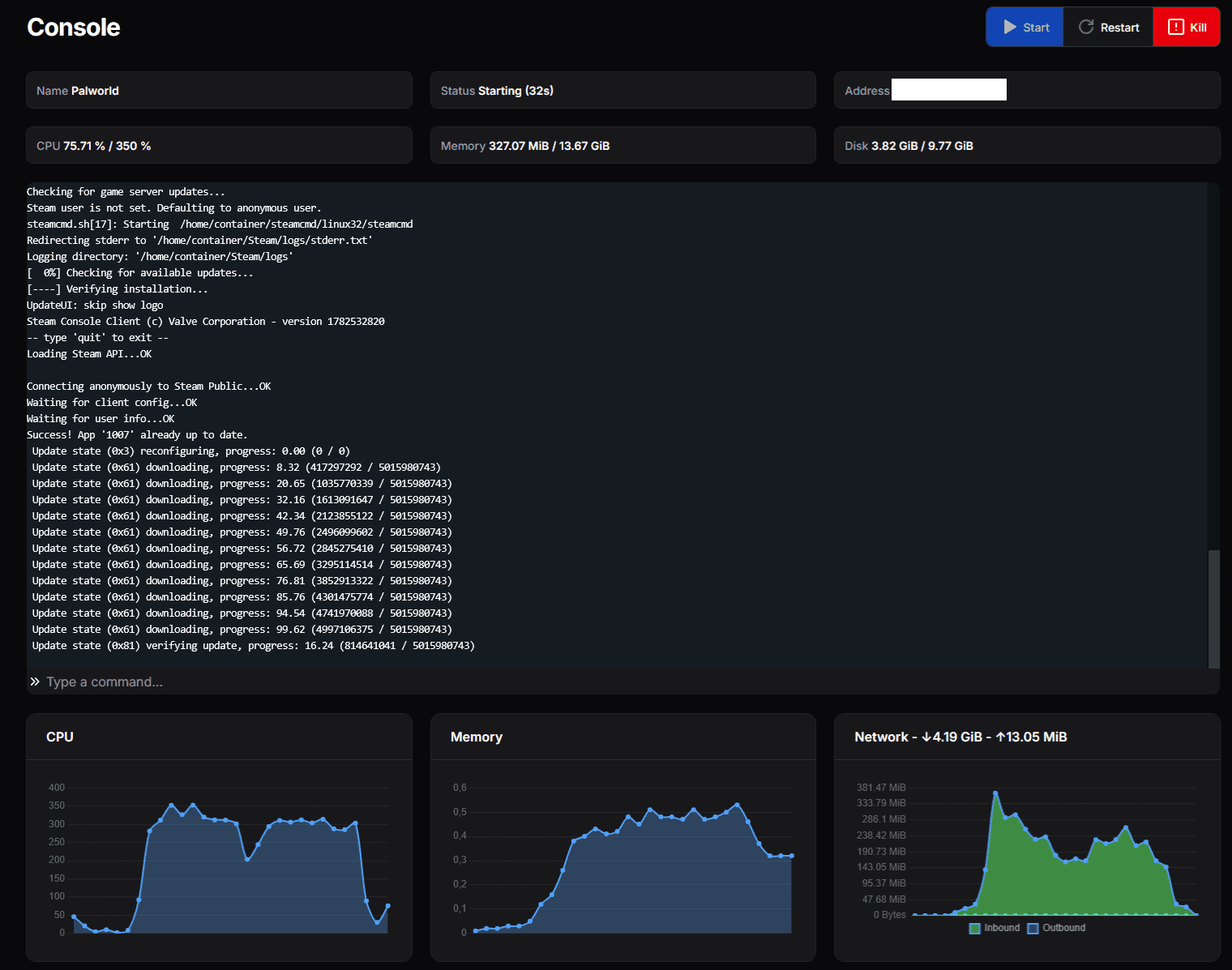Click the 381.47 MiB network axis label
The image size is (1232, 970).
[x=881, y=788]
